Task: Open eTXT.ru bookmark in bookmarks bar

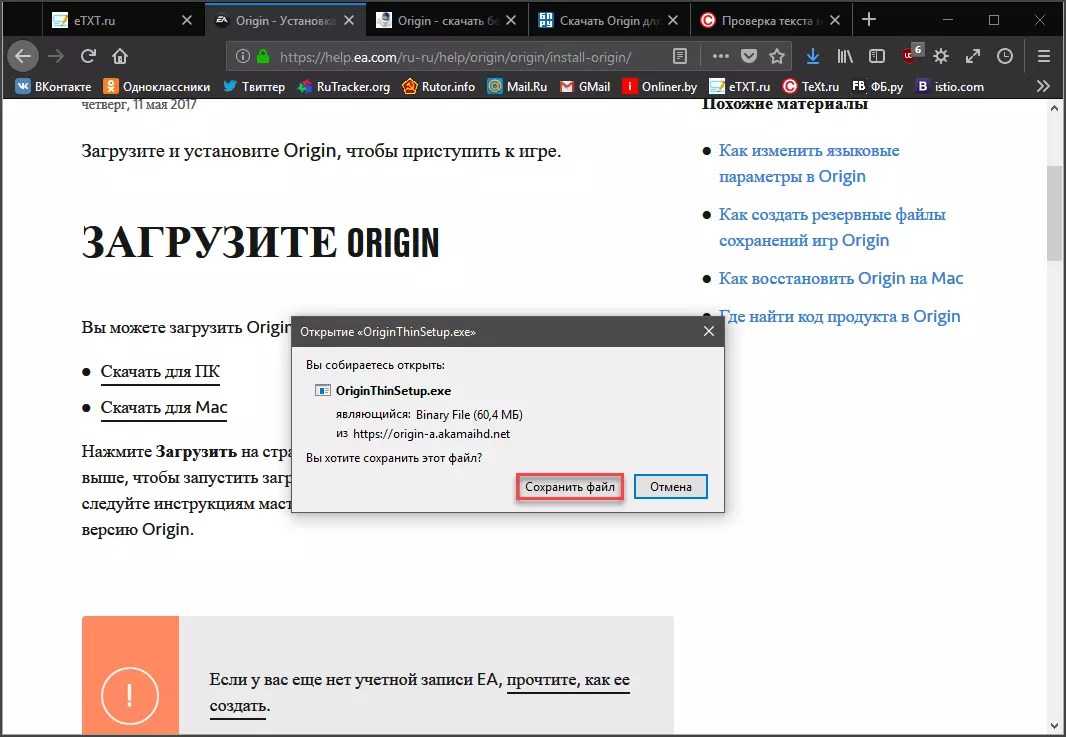Action: (740, 86)
